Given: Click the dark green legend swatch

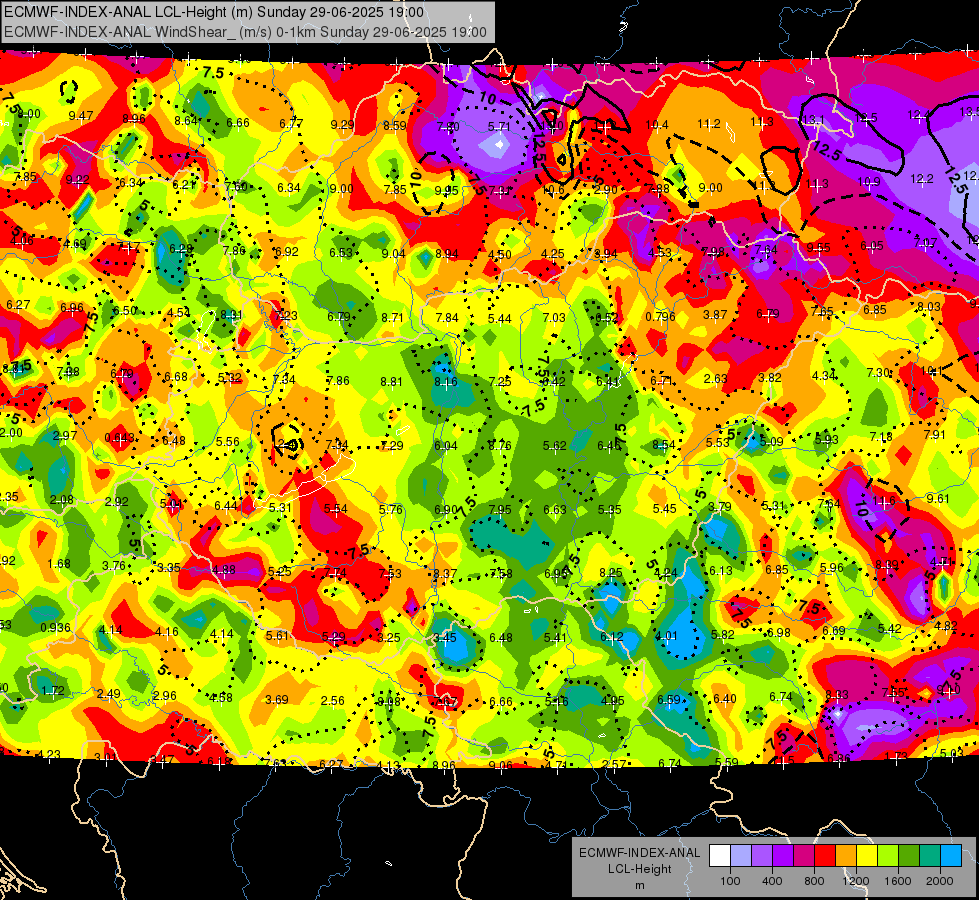Looking at the screenshot, I should point(908,856).
